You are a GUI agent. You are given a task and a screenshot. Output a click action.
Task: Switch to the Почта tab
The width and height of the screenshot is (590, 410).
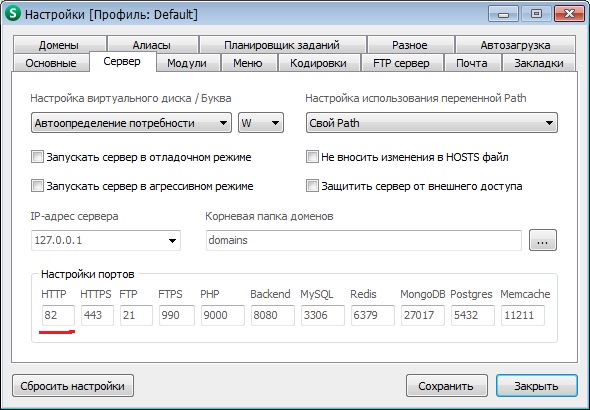click(472, 62)
